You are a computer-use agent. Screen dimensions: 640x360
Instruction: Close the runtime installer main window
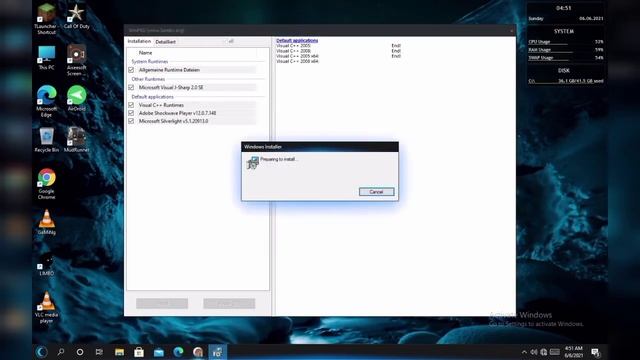tap(511, 30)
